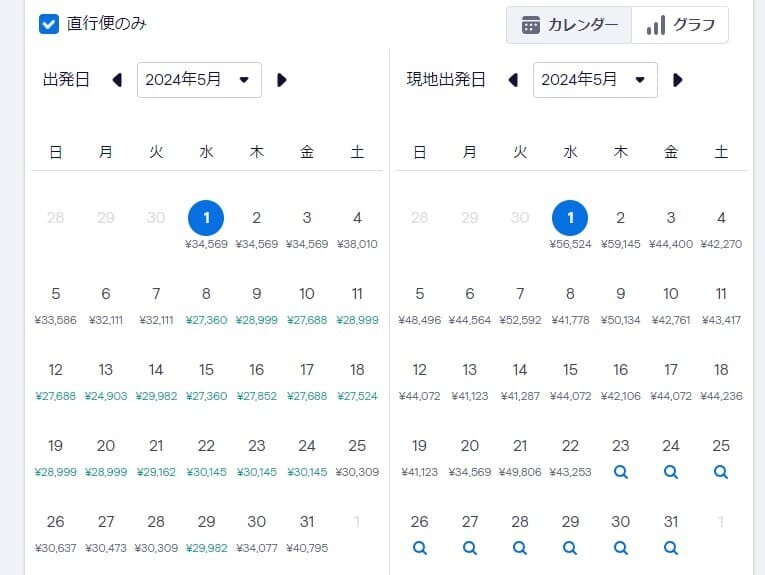Go to previous month for 現地出発日
This screenshot has width=765, height=575.
(x=513, y=80)
